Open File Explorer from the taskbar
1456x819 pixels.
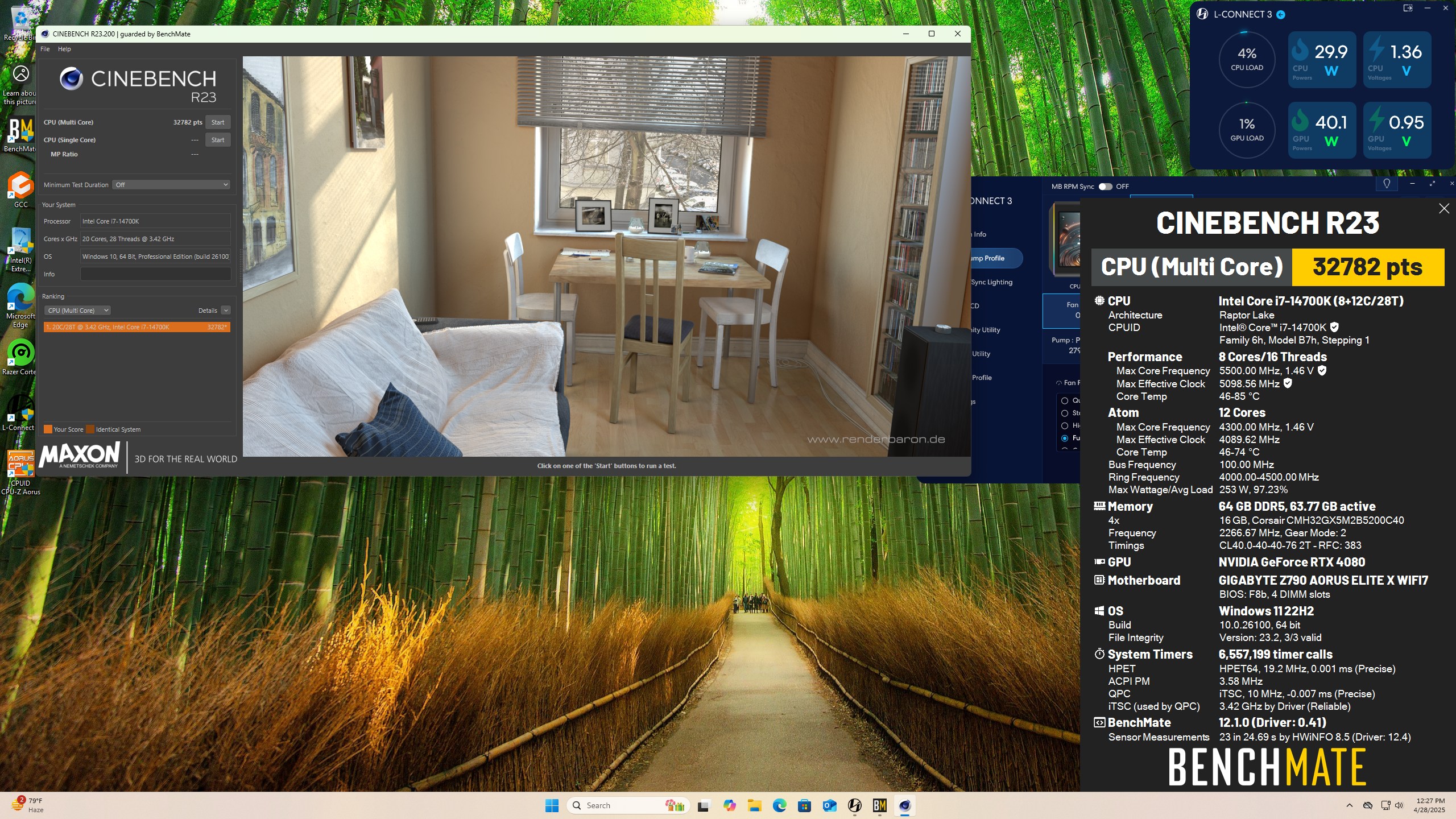(x=754, y=805)
